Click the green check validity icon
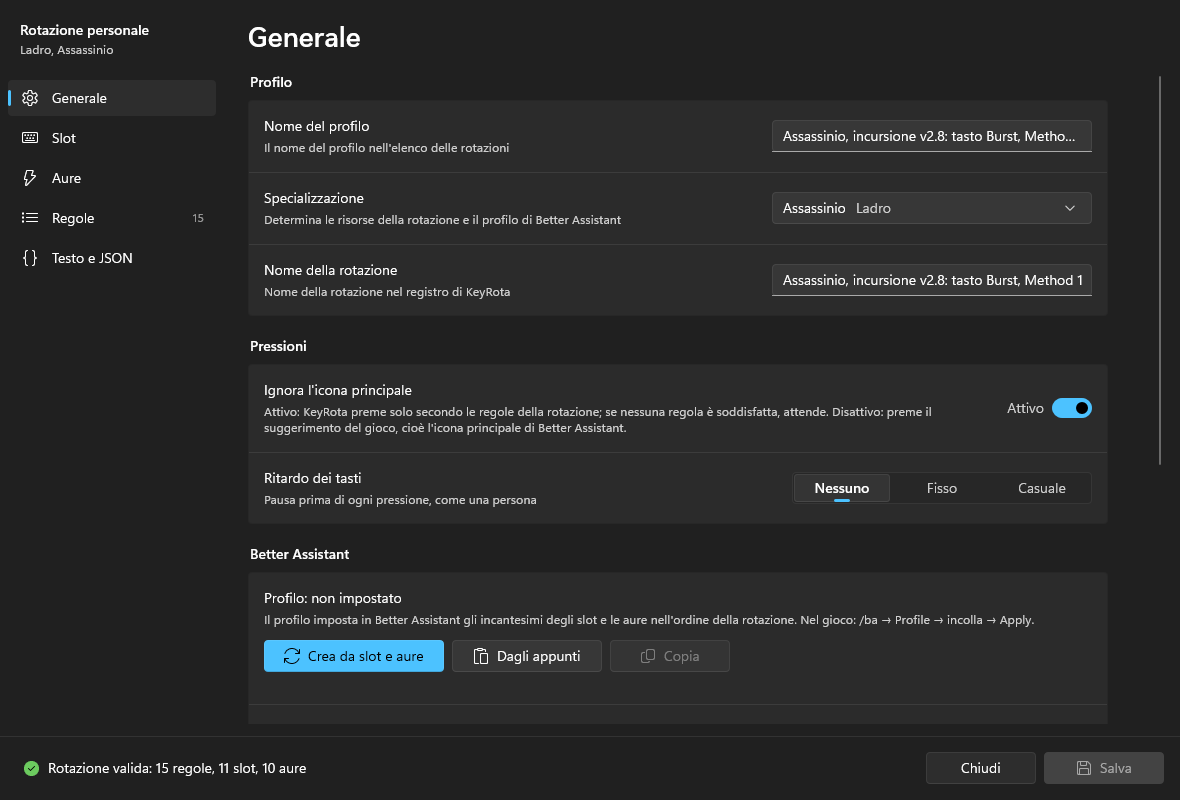 [x=31, y=768]
